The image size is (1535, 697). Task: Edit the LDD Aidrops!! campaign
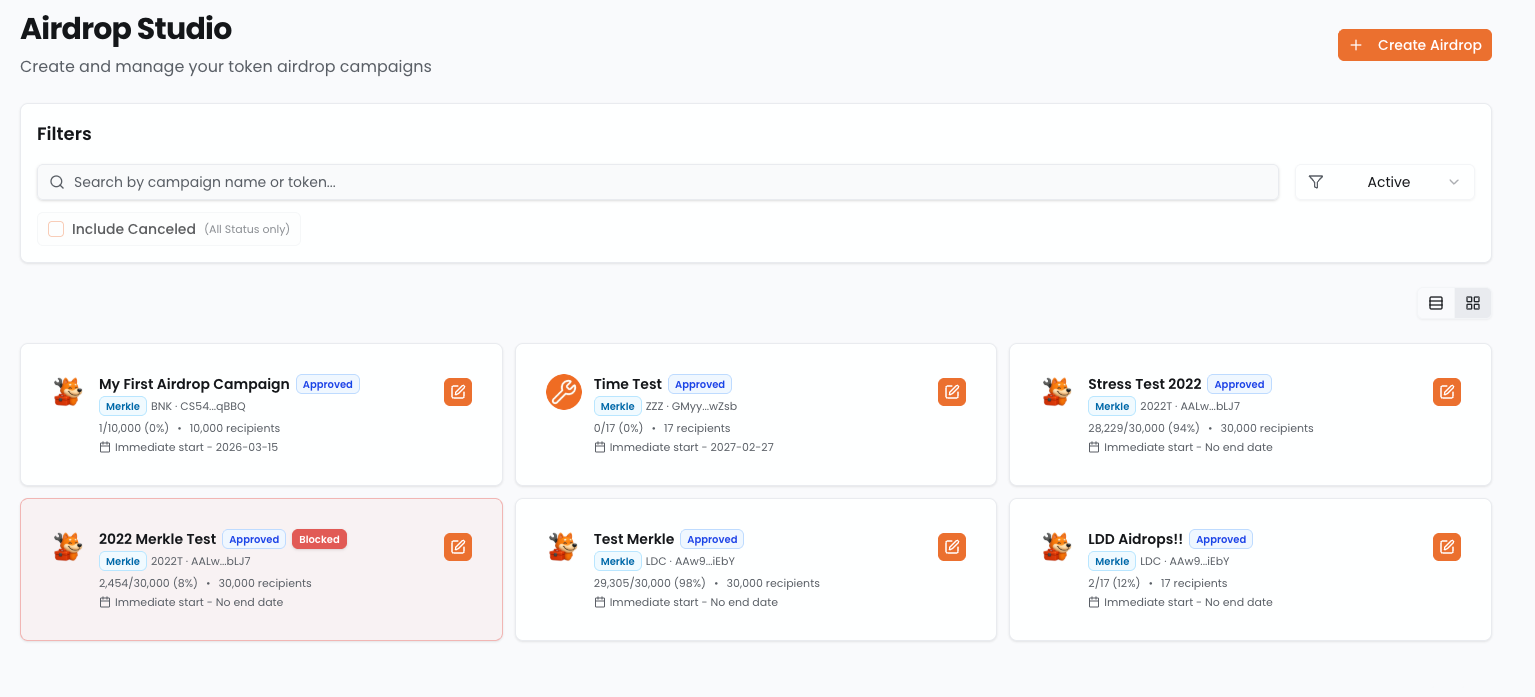click(1446, 547)
